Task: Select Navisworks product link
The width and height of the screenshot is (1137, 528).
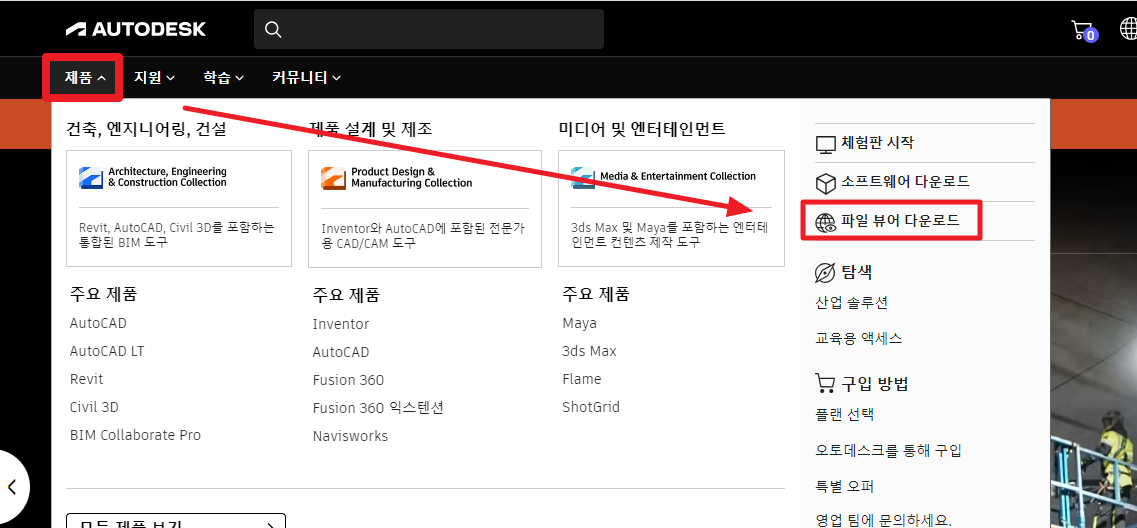Action: point(350,436)
